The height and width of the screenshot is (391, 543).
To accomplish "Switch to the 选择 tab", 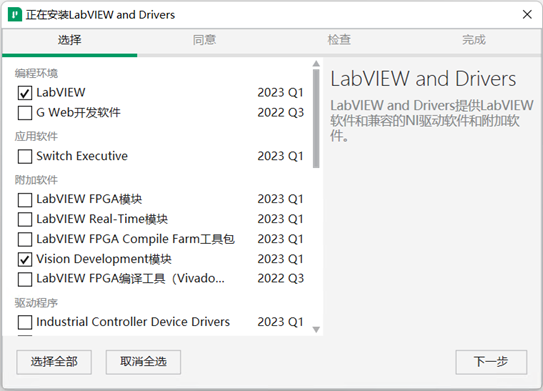I will click(x=70, y=40).
